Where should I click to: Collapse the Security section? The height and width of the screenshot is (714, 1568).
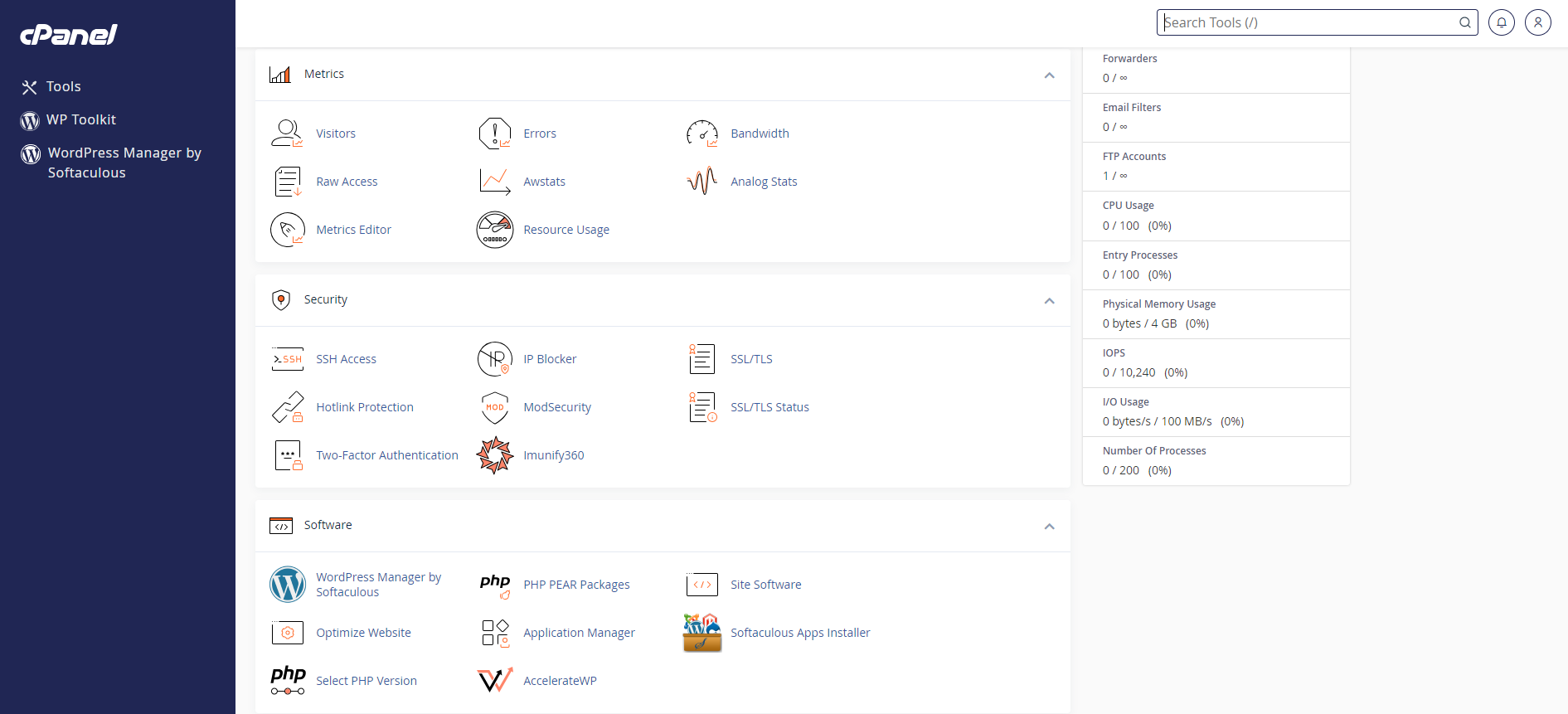[x=1049, y=300]
